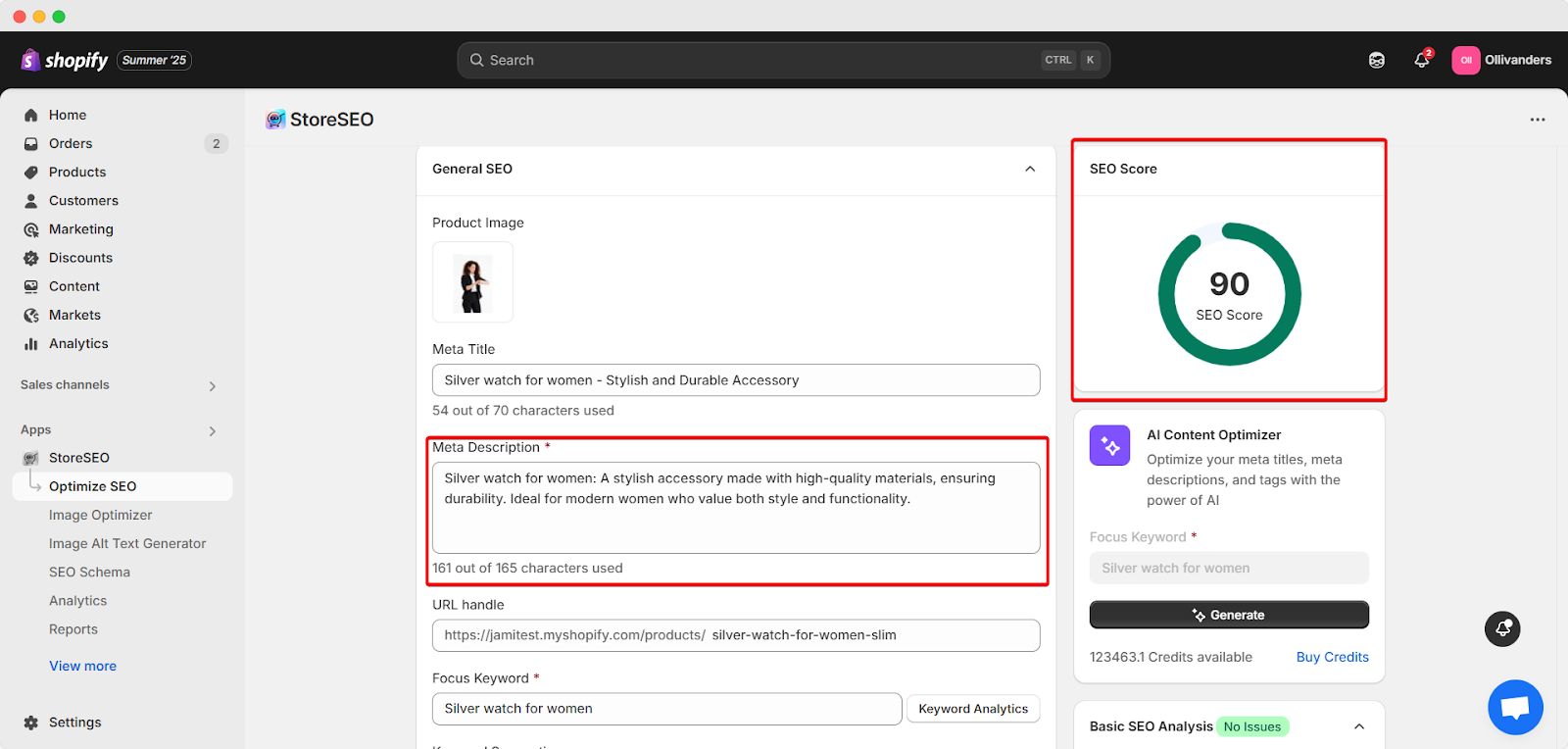Collapse the General SEO section
Viewport: 1568px width, 749px height.
[x=1030, y=169]
